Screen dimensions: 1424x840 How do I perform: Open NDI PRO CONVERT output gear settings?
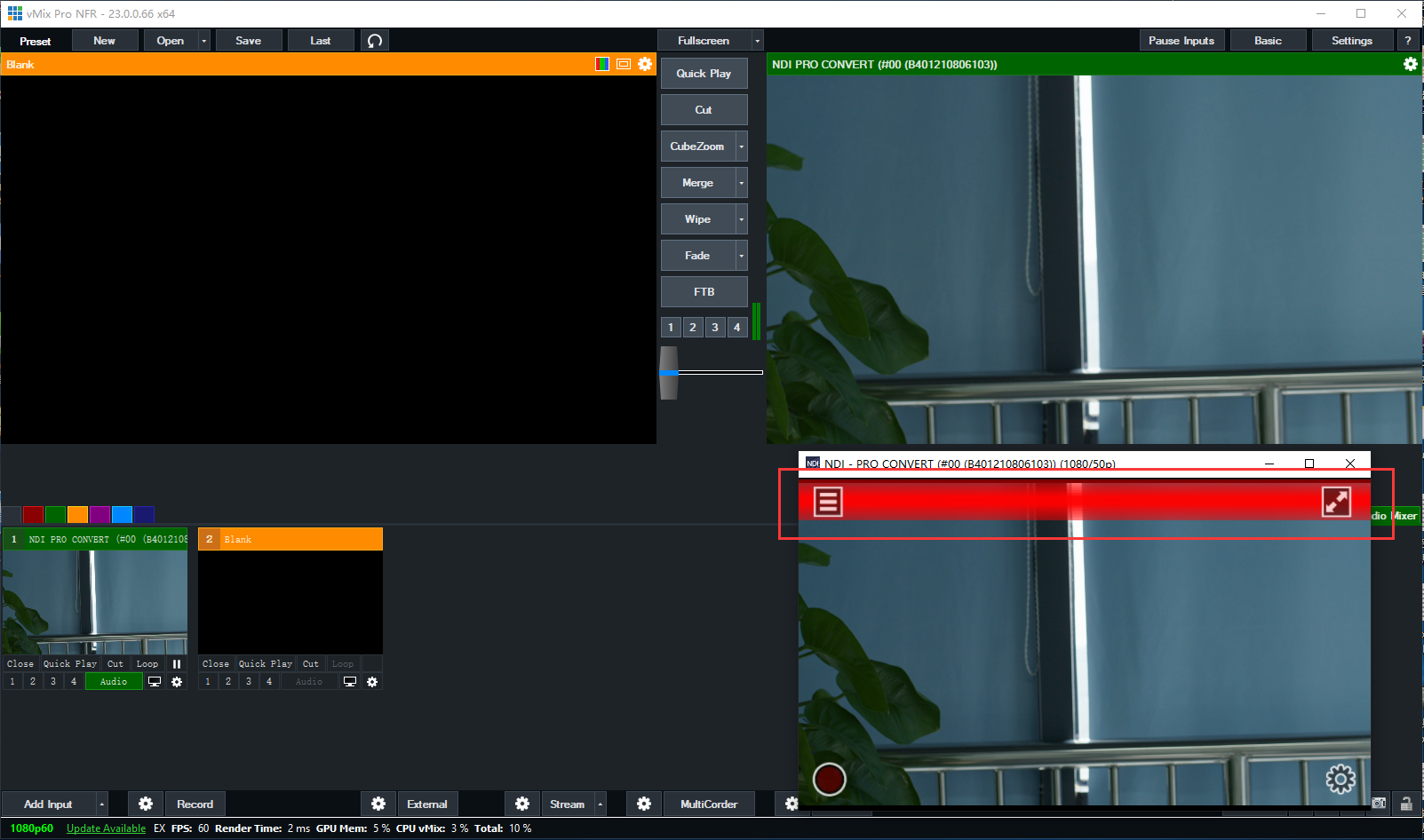coord(1410,64)
